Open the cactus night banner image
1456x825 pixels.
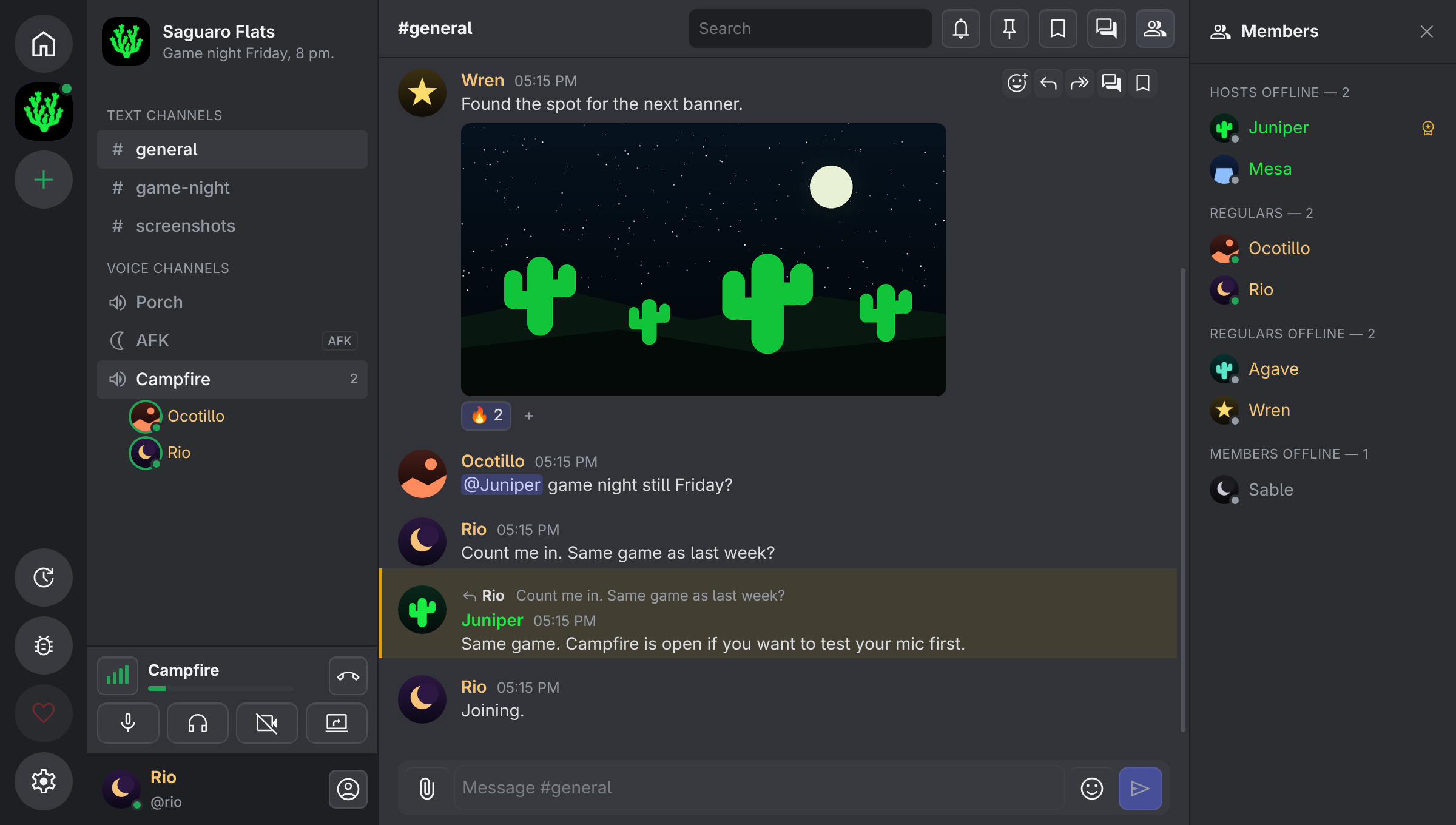click(x=704, y=260)
